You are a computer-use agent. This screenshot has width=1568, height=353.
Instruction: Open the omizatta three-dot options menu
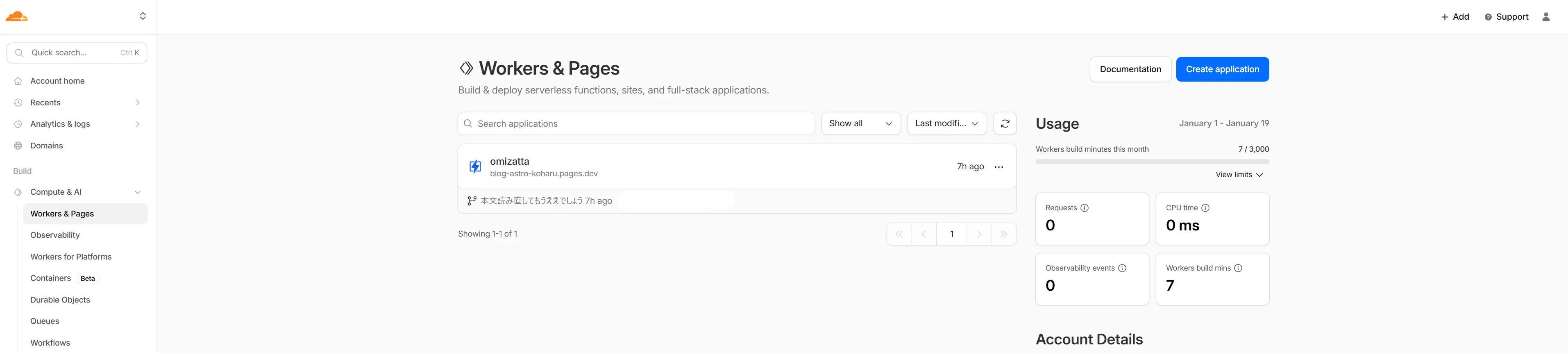click(x=998, y=167)
